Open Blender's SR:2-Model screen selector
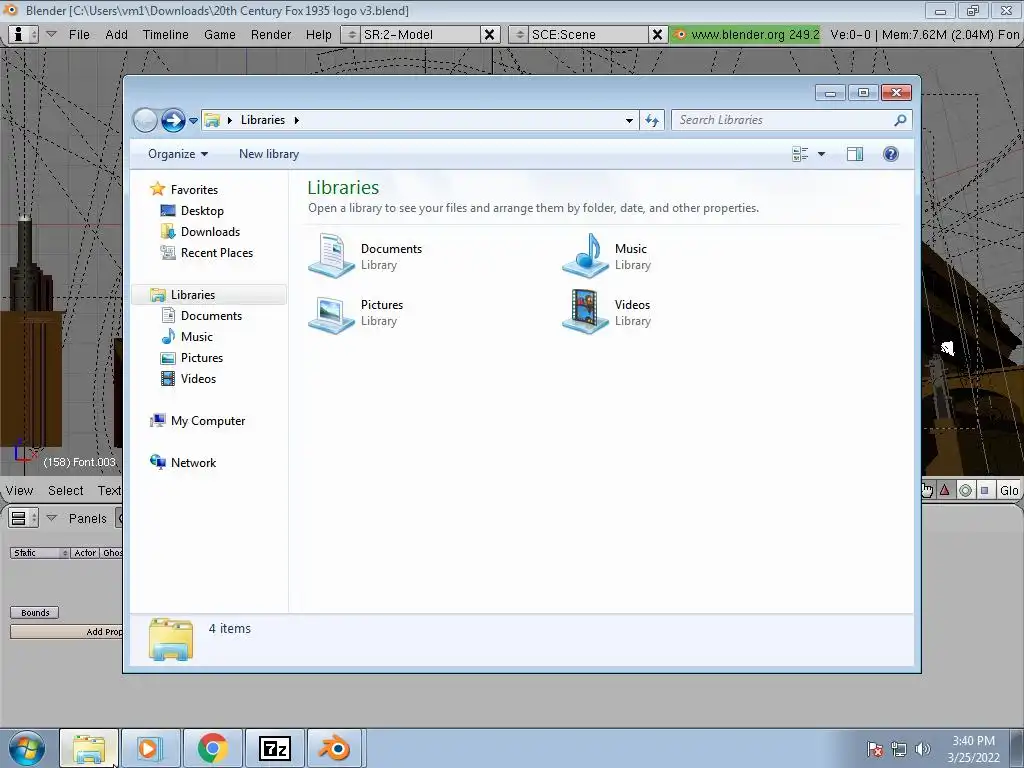 351,35
